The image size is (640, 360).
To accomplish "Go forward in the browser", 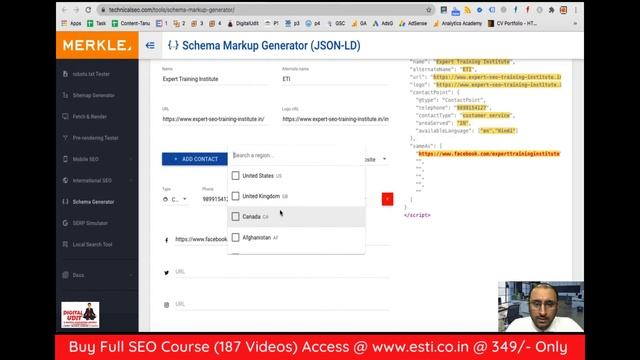I will pos(76,9).
